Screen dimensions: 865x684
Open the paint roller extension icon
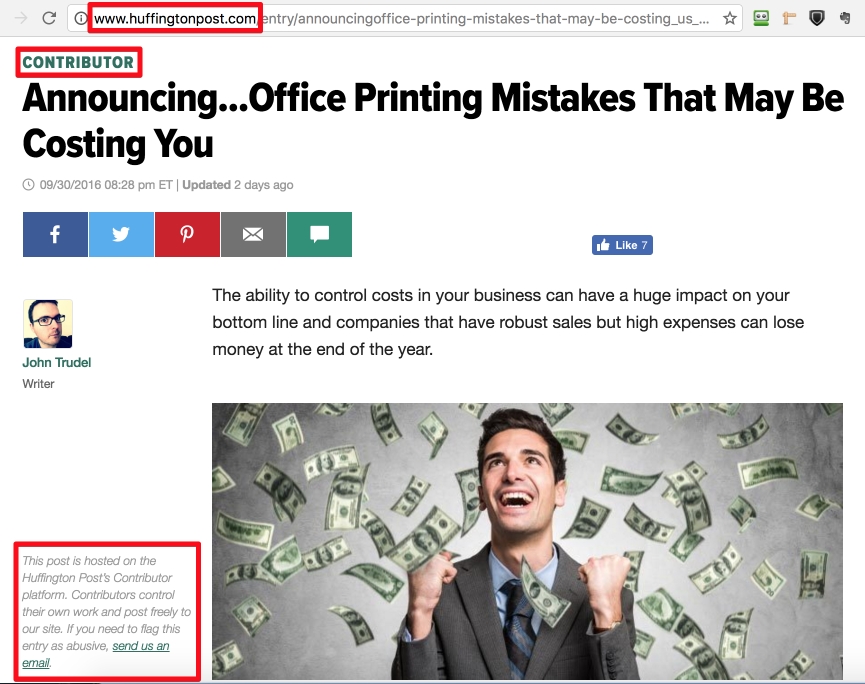(789, 18)
